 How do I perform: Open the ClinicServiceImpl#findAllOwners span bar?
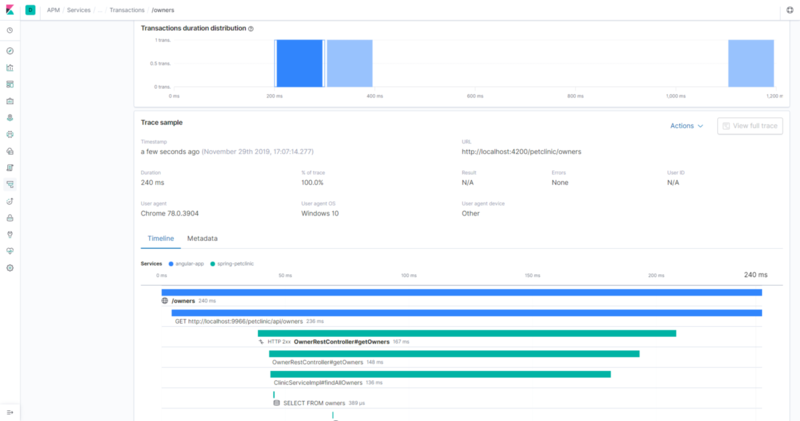440,374
